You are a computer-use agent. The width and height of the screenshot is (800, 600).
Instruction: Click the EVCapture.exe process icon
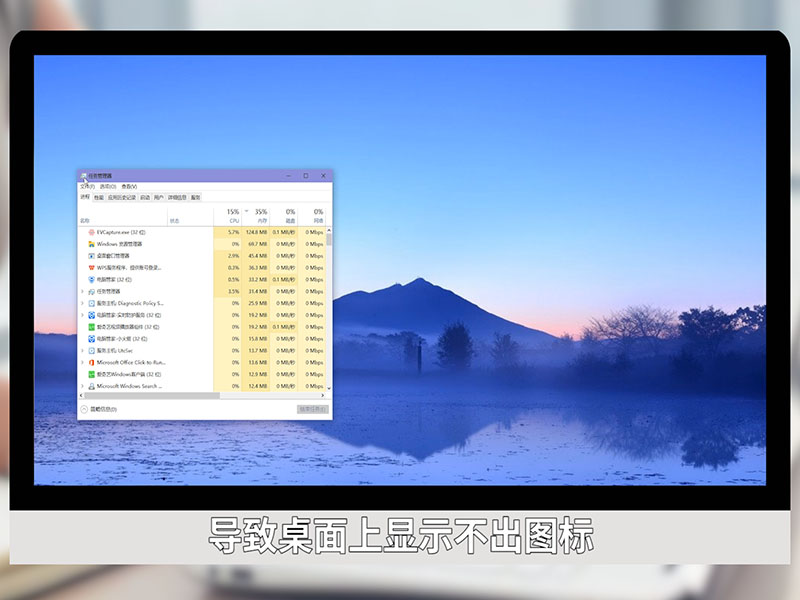point(91,232)
